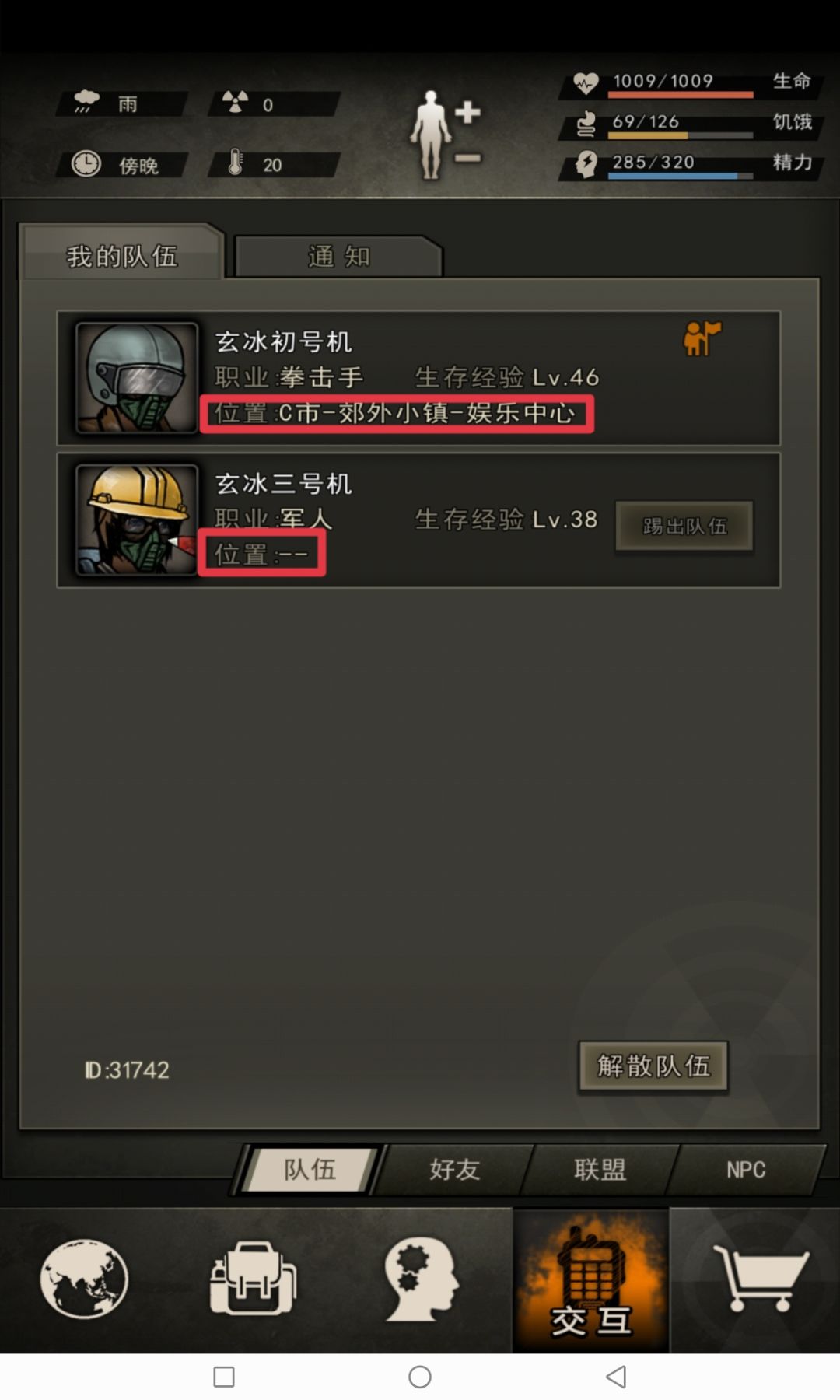Open the 联盟 alliance tab
The image size is (840, 1400).
600,1169
